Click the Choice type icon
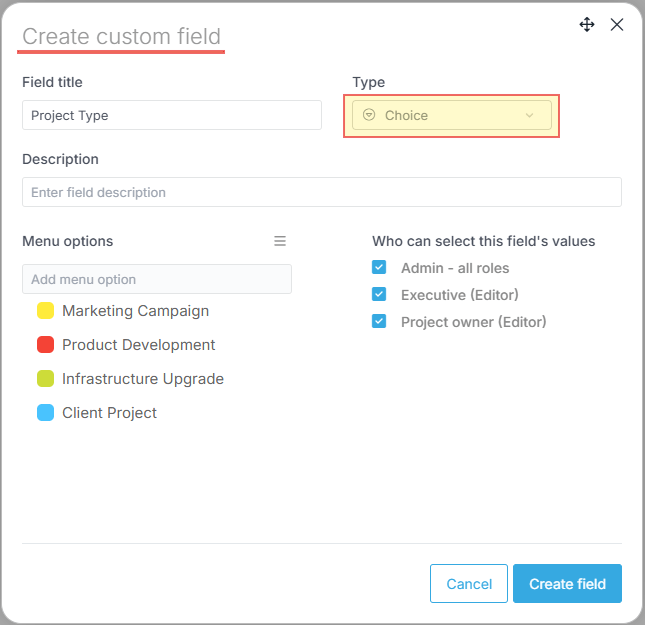The width and height of the screenshot is (645, 625). (369, 115)
